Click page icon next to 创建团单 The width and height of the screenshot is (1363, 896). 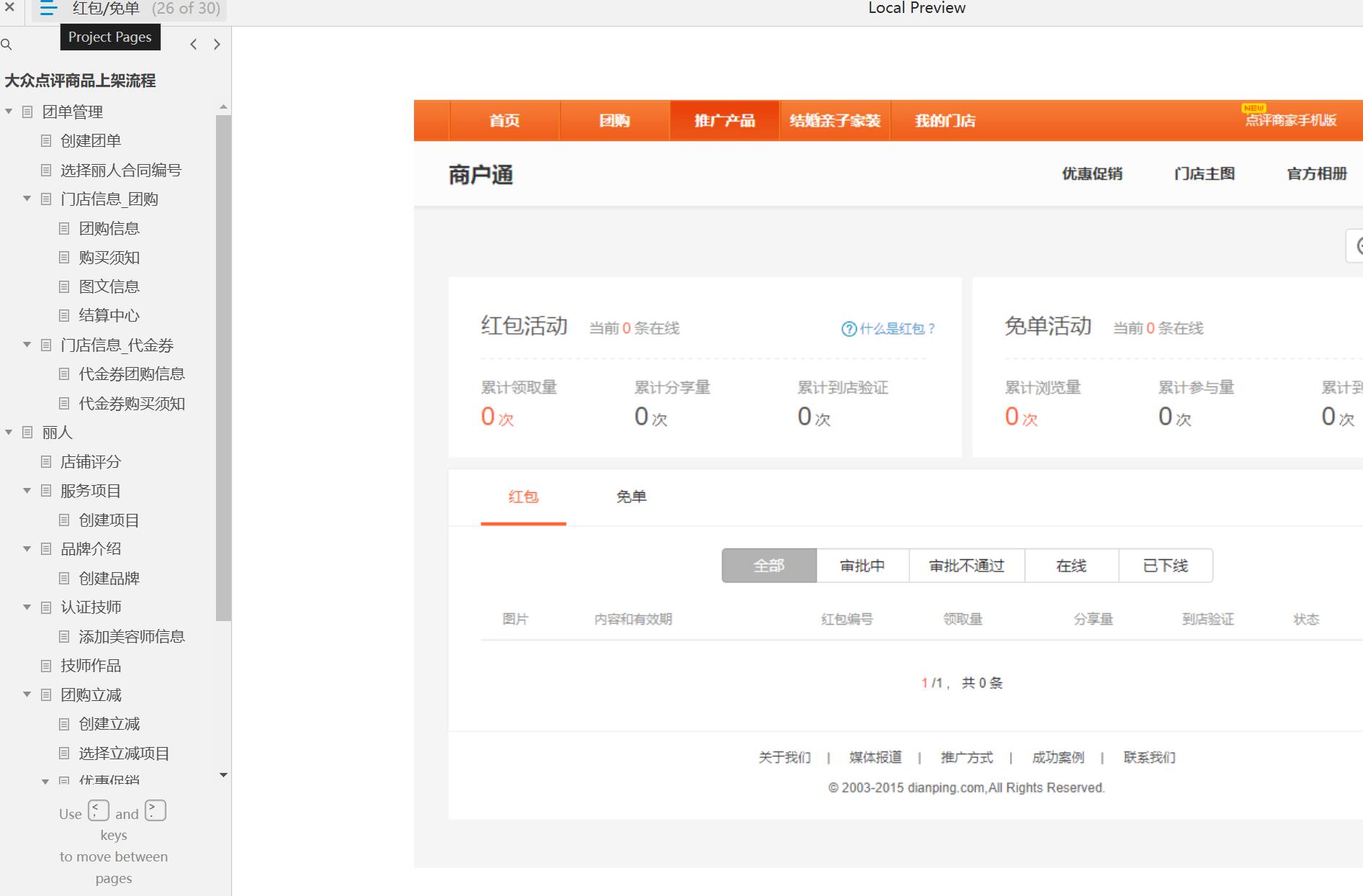click(x=46, y=141)
